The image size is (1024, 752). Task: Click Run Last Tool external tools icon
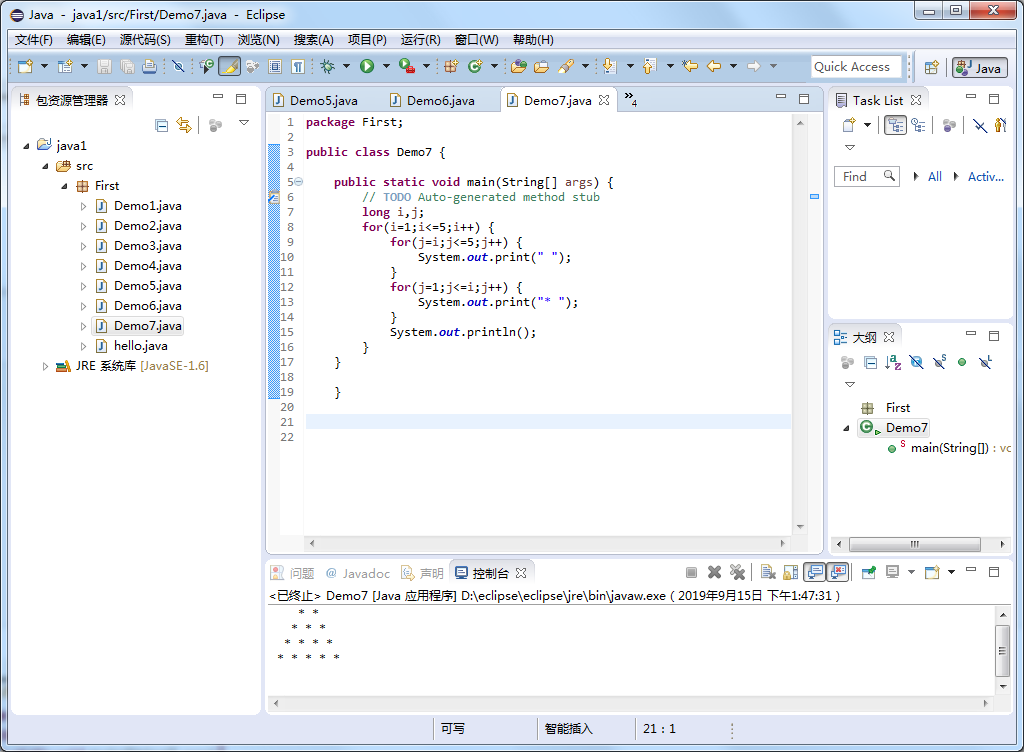tap(406, 66)
